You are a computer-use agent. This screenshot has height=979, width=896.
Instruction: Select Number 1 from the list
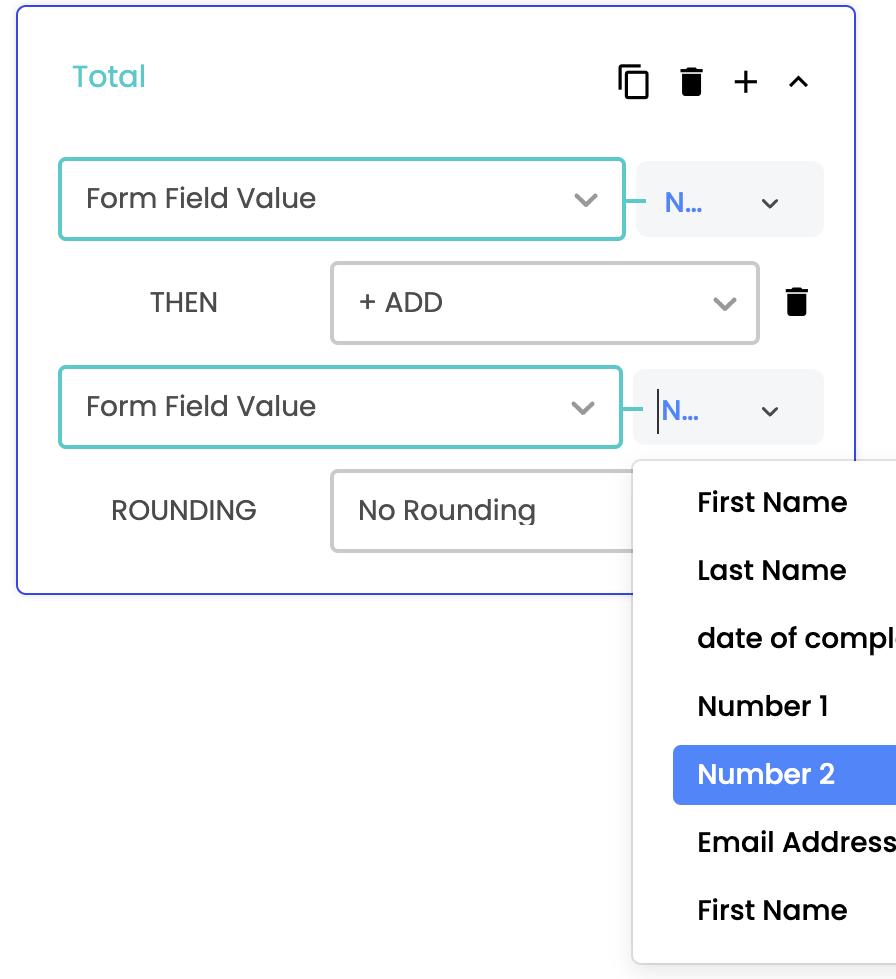[x=762, y=706]
